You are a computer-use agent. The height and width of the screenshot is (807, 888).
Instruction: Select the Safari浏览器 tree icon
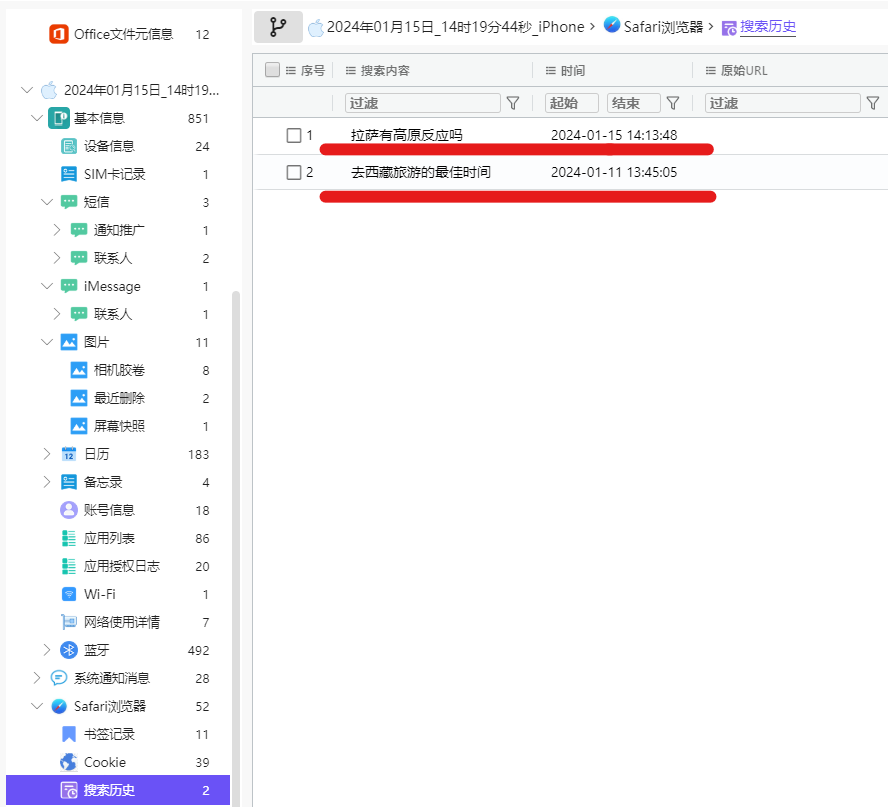(x=59, y=706)
